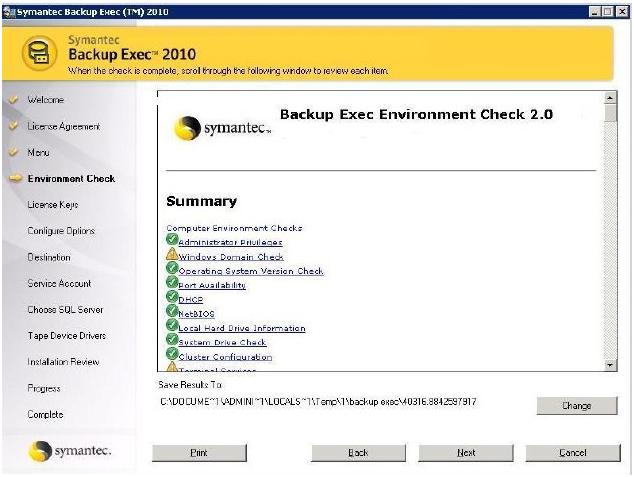
Task: Click the green check beside Port Availability
Action: (x=172, y=282)
